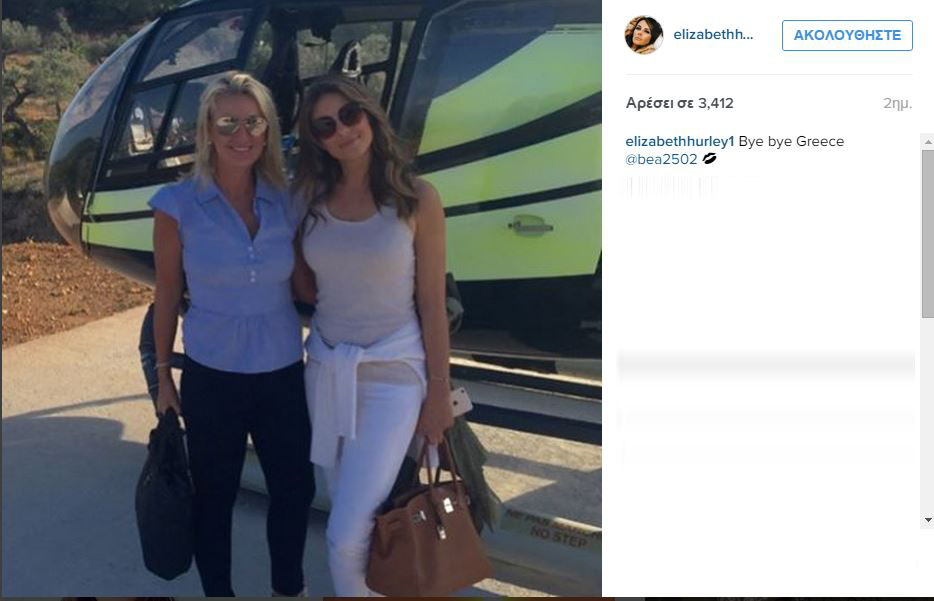Viewport: 934px width, 601px height.
Task: Select the Bye bye Greece caption text
Action: [x=791, y=141]
